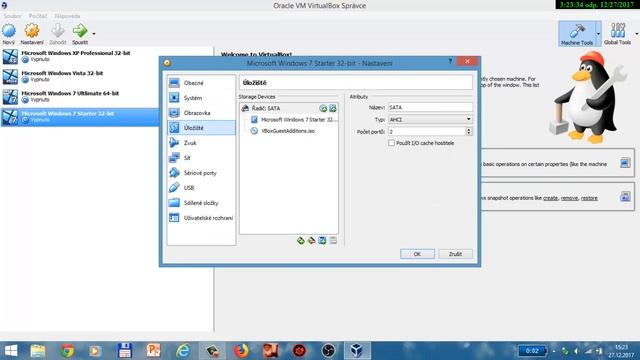
Task: Add an optical drive to the SATA controller
Action: click(323, 108)
